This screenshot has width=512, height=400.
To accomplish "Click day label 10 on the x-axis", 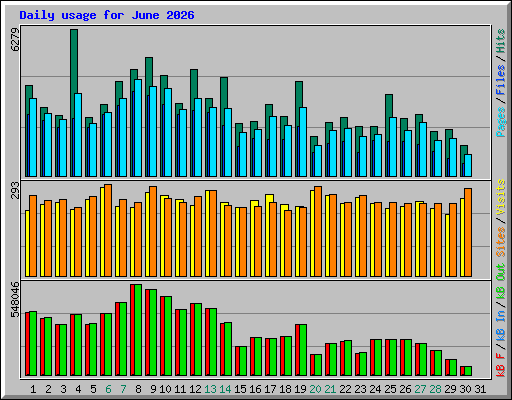I will [x=165, y=389].
